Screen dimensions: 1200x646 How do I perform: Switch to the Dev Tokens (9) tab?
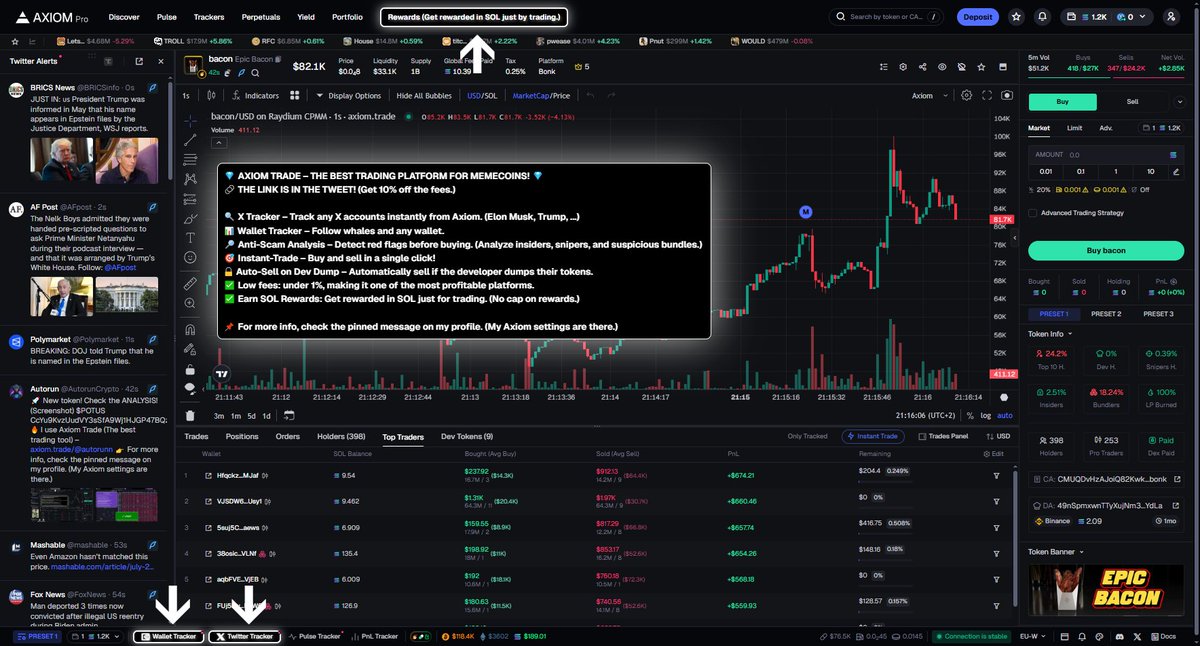pyautogui.click(x=467, y=436)
